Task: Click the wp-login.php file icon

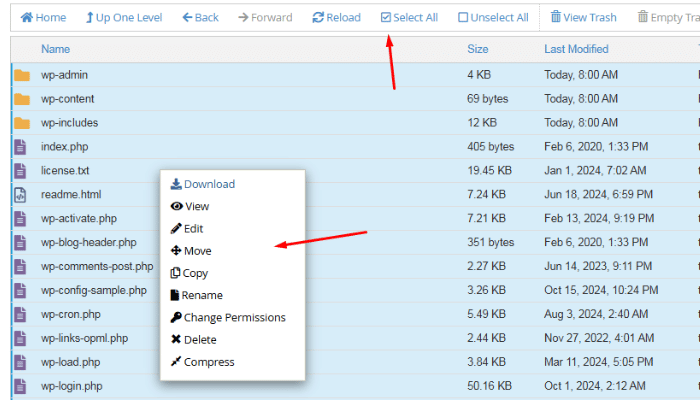Action: coord(20,386)
